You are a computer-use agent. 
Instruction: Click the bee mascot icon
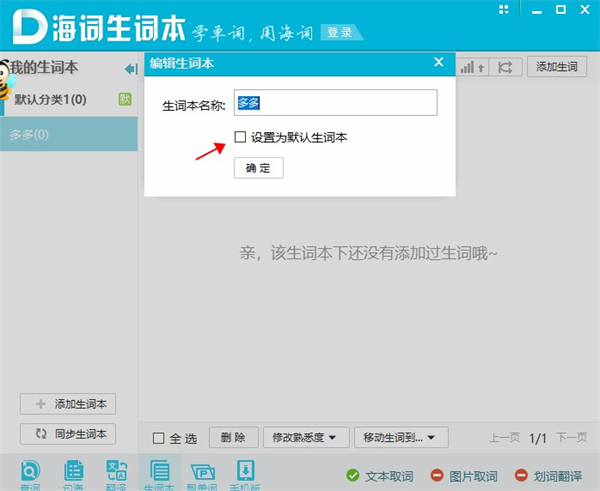coord(6,80)
